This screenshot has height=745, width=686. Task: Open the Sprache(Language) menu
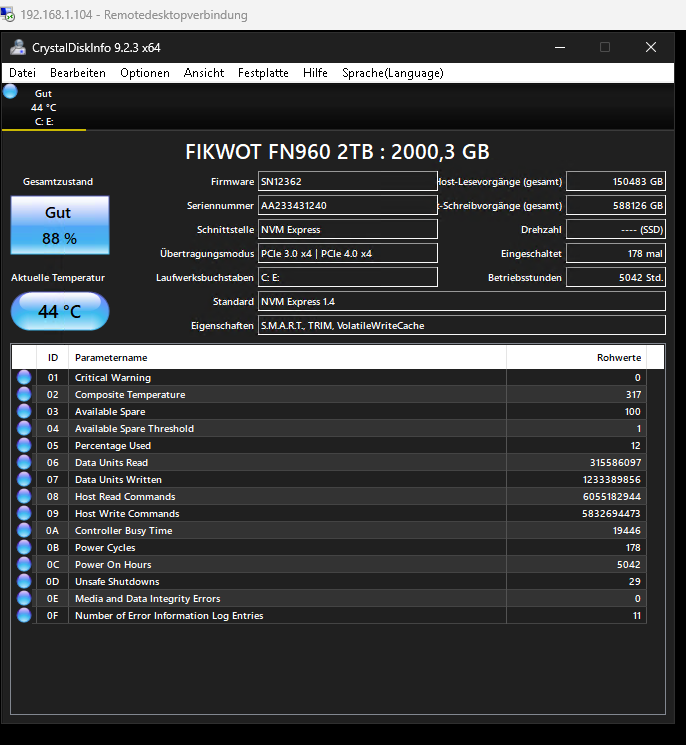coord(393,73)
